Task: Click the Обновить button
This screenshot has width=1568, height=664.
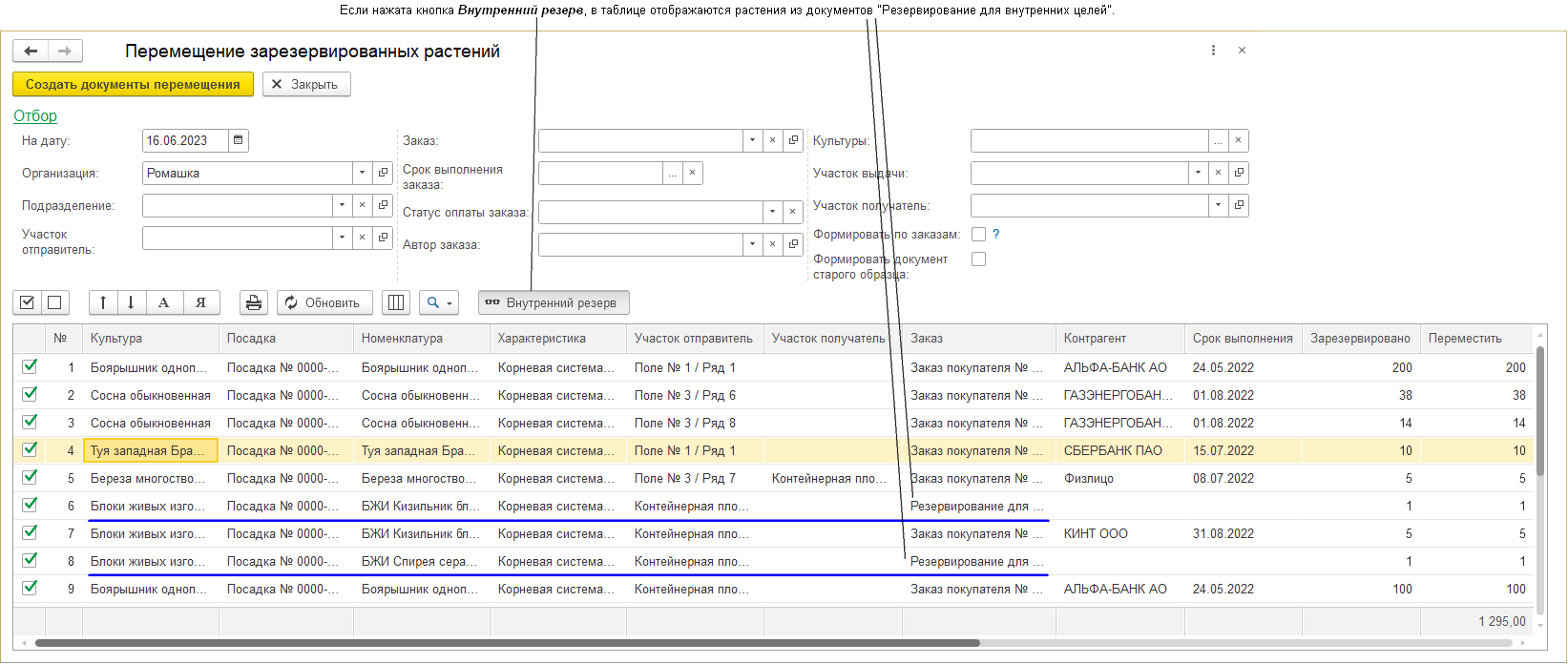Action: (323, 302)
